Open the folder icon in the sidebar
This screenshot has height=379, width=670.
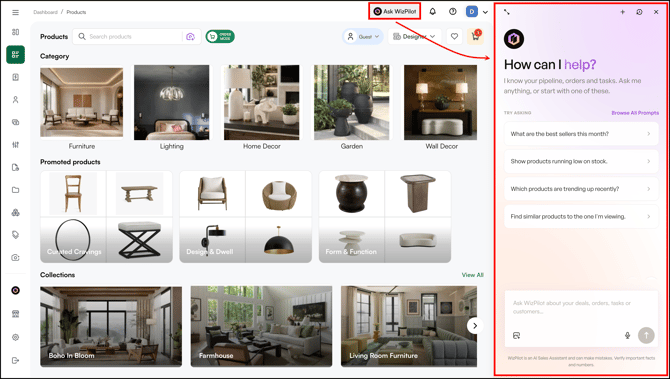pyautogui.click(x=15, y=190)
